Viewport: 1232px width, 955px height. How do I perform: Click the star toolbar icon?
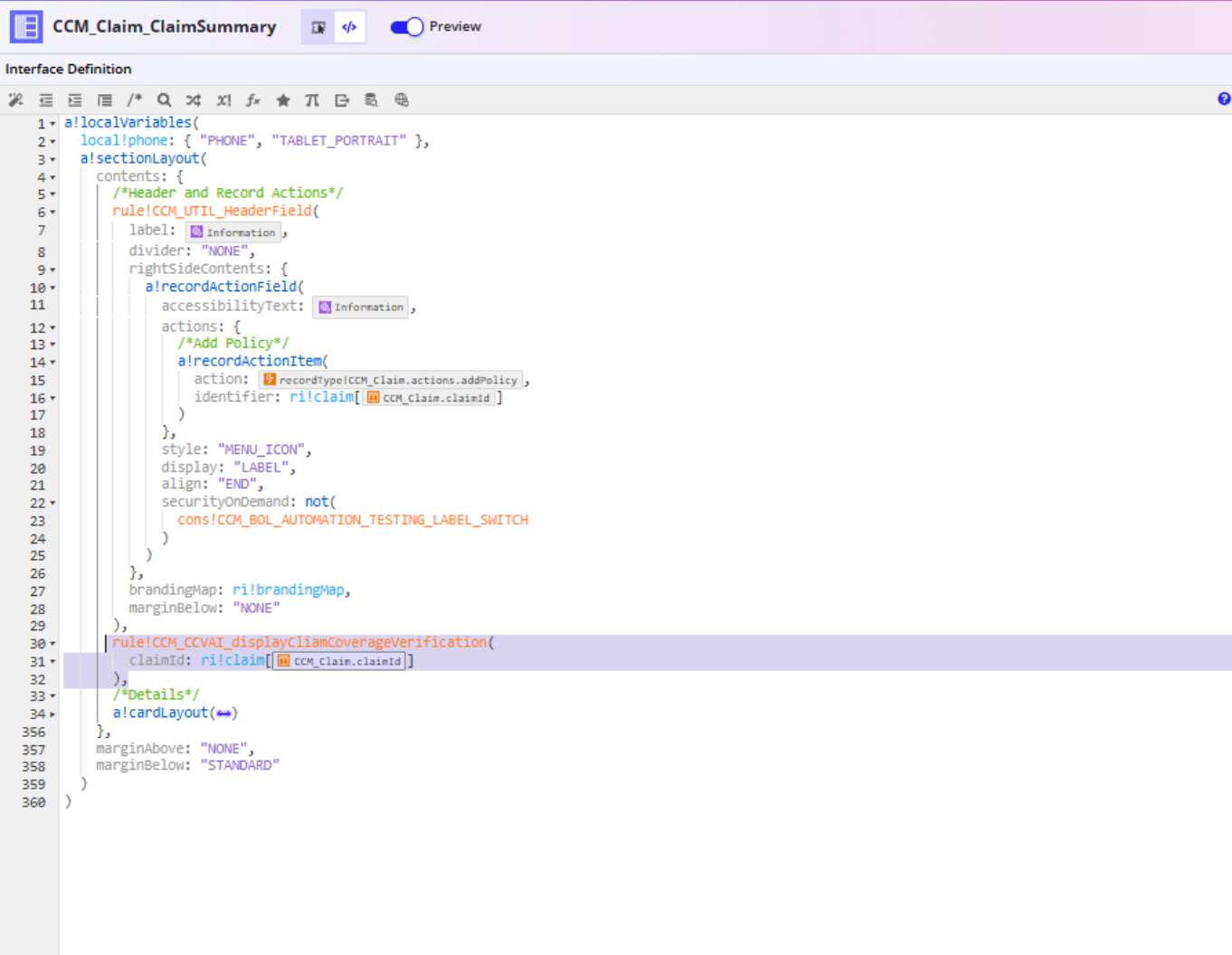[283, 100]
